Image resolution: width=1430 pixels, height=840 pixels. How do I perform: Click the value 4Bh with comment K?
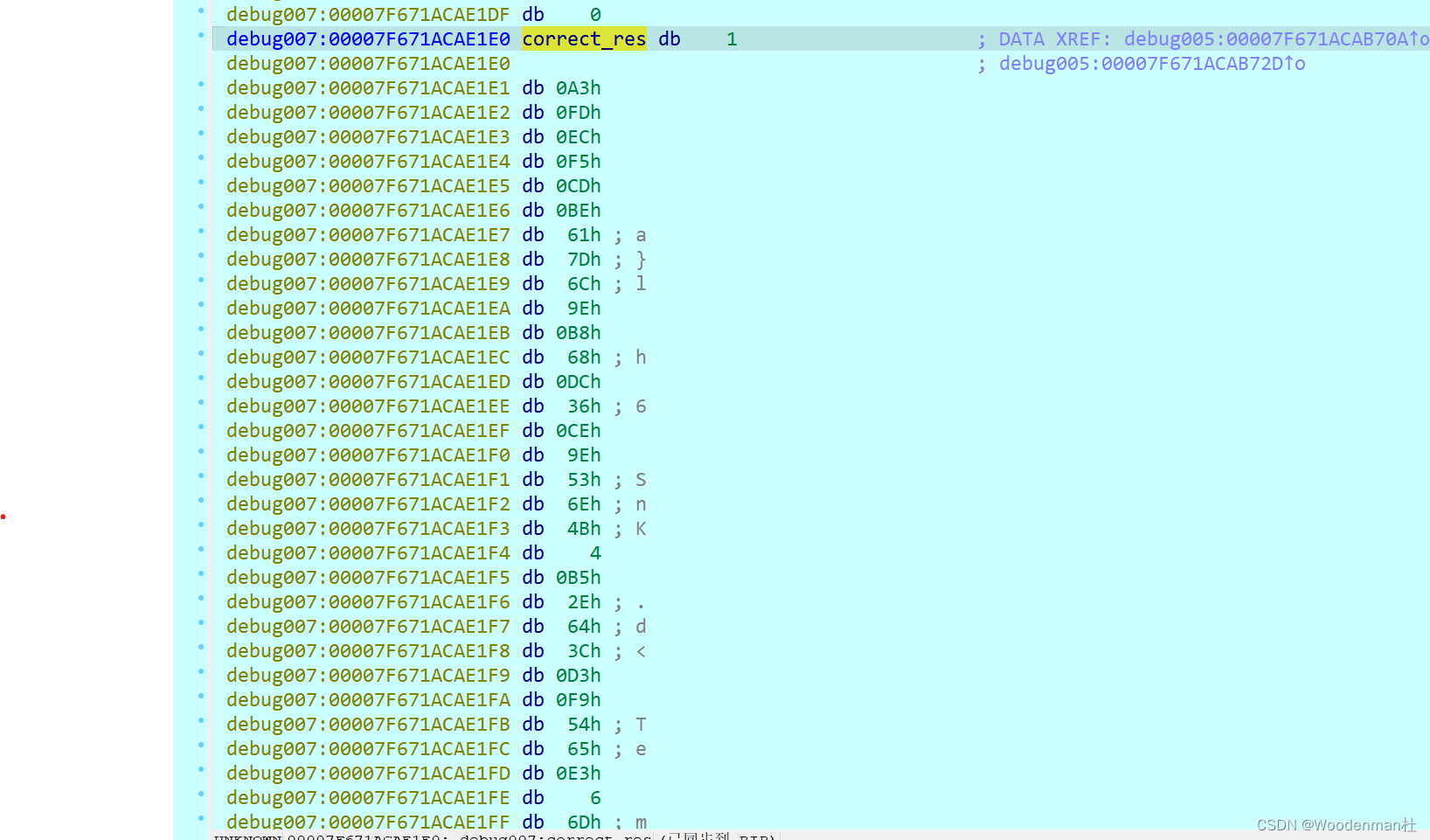(x=584, y=529)
